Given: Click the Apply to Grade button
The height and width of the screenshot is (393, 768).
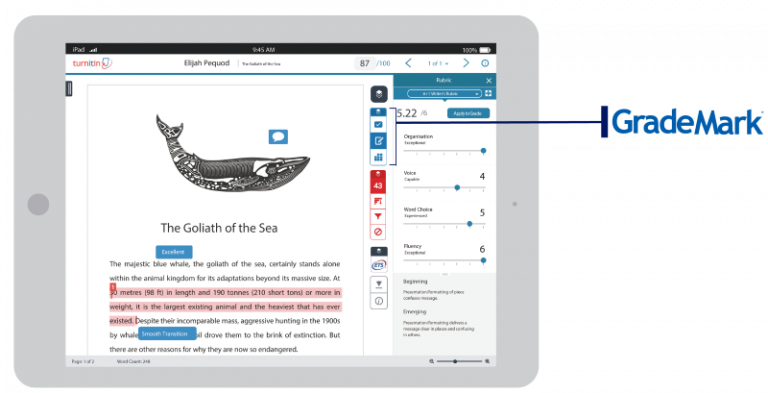Looking at the screenshot, I should click(468, 113).
